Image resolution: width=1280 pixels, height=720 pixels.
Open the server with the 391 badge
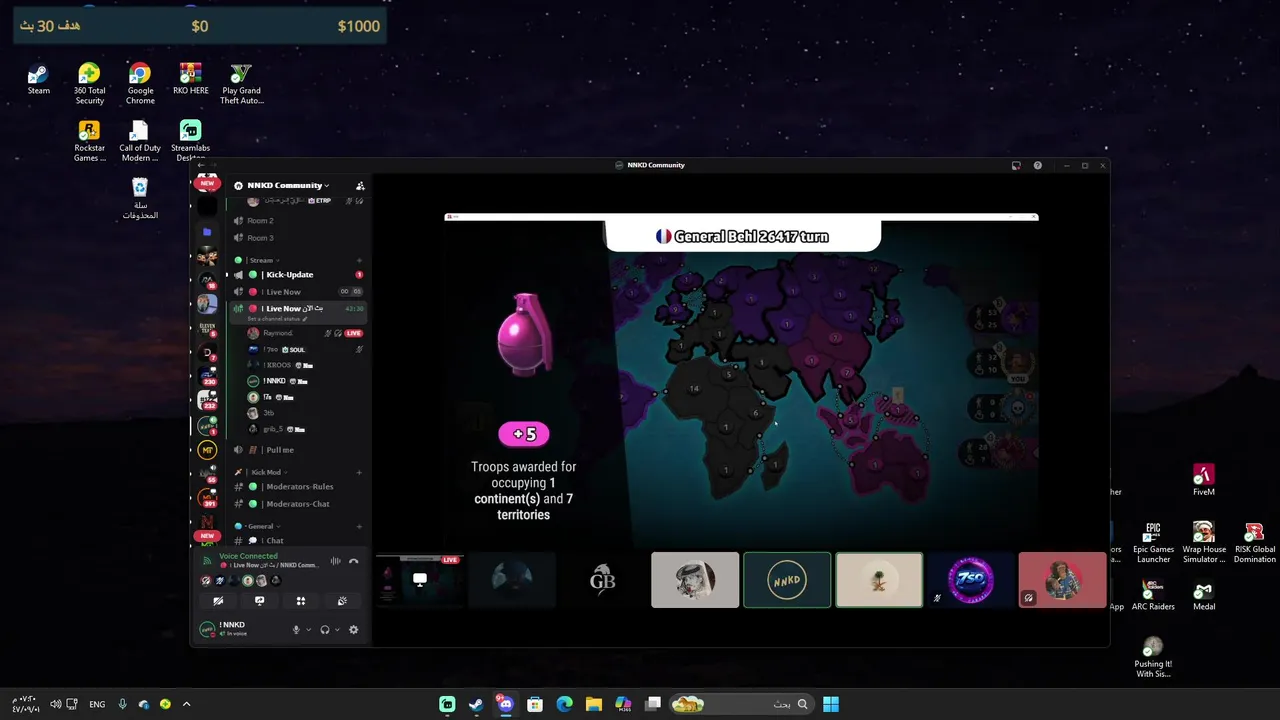[x=207, y=497]
